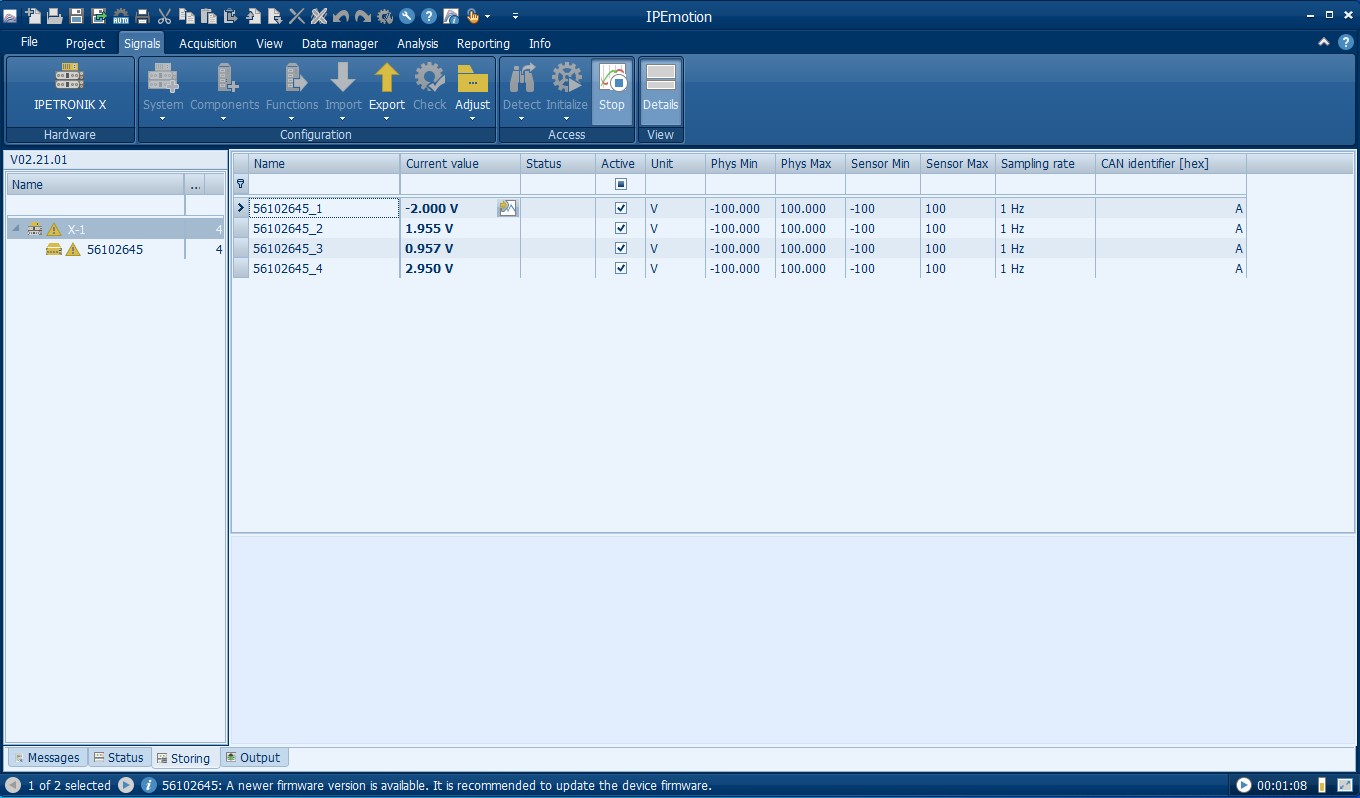1360x798 pixels.
Task: Click the Delete X icon in top toolbar
Action: 296,16
